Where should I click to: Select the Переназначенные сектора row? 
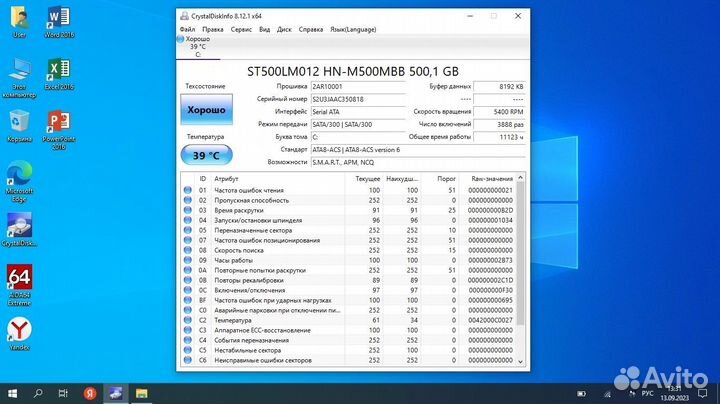coord(349,230)
